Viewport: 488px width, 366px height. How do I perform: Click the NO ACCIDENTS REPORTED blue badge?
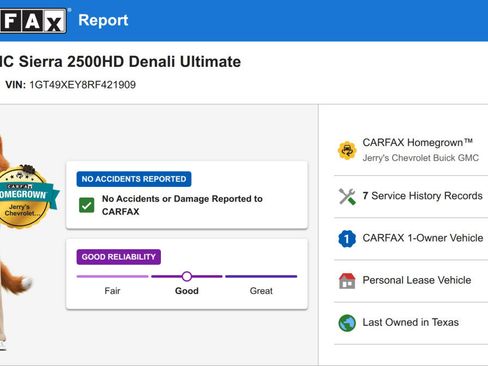pyautogui.click(x=134, y=179)
